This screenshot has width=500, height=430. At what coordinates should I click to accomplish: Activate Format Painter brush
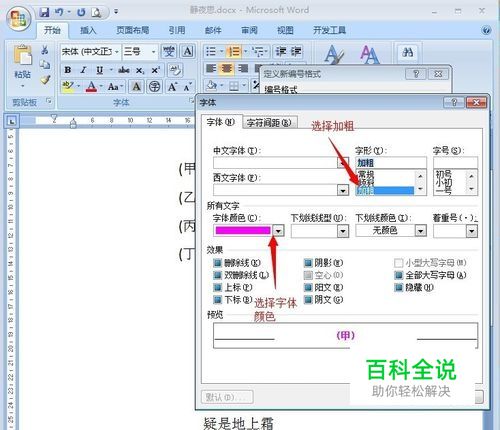[x=45, y=80]
